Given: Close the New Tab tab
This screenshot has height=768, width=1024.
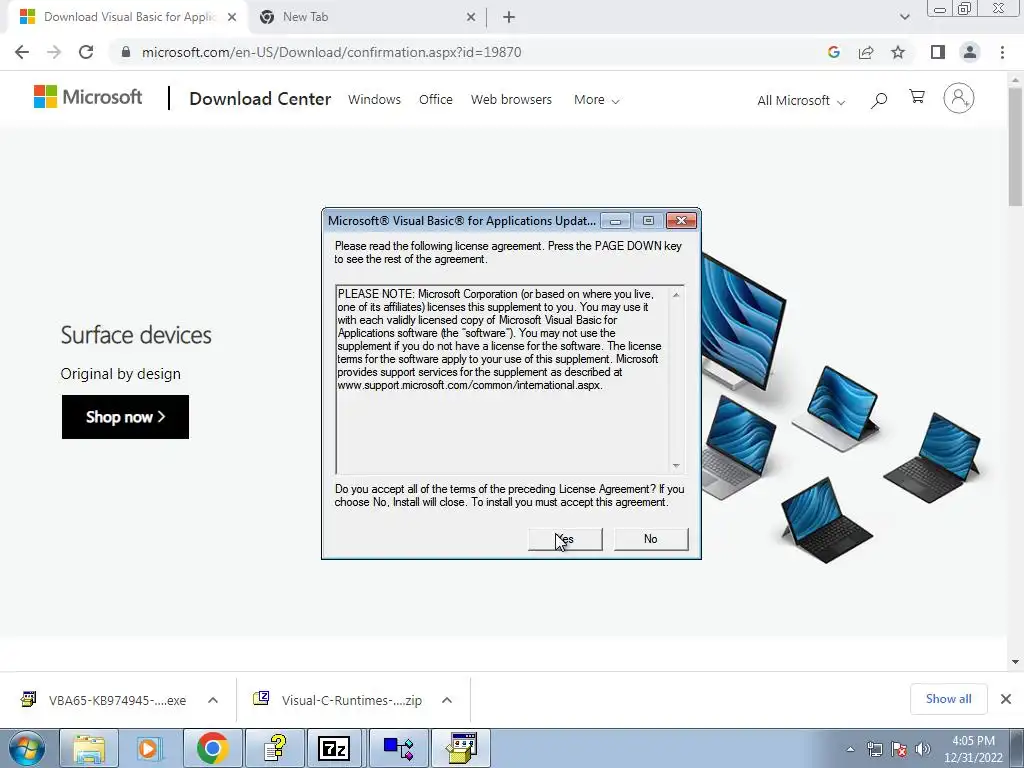Looking at the screenshot, I should click(471, 18).
